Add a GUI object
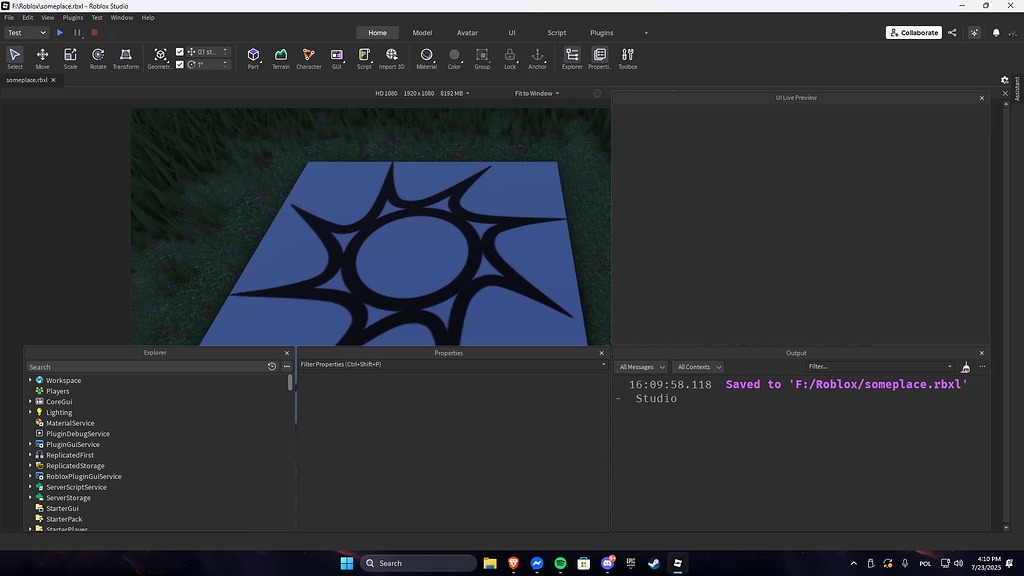The height and width of the screenshot is (576, 1024). [x=336, y=58]
